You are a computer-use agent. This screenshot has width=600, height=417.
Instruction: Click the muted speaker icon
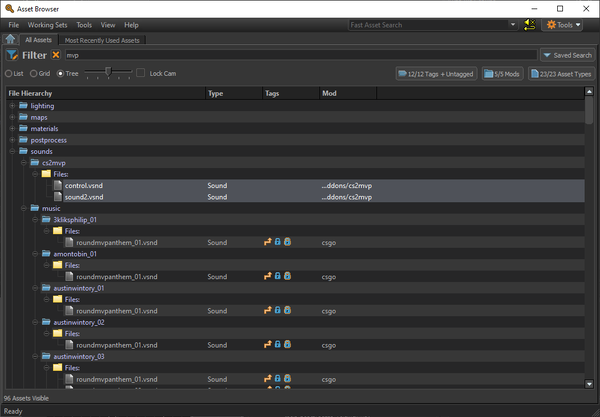click(530, 25)
